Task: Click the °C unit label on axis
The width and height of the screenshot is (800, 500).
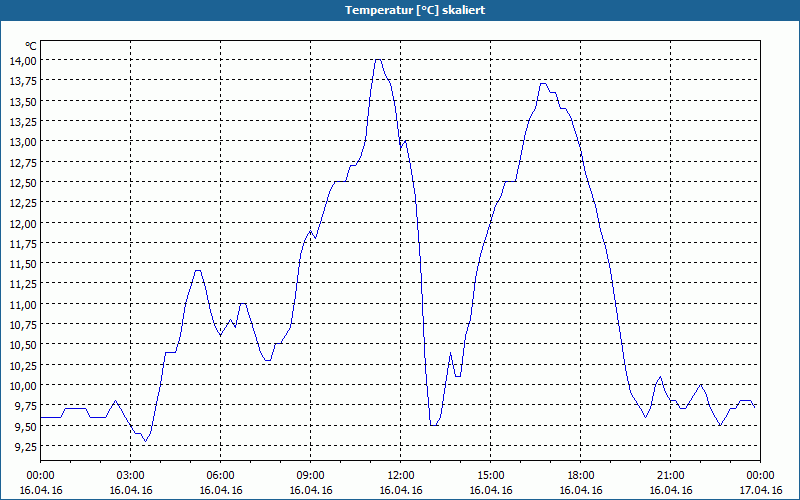Action: pyautogui.click(x=31, y=46)
